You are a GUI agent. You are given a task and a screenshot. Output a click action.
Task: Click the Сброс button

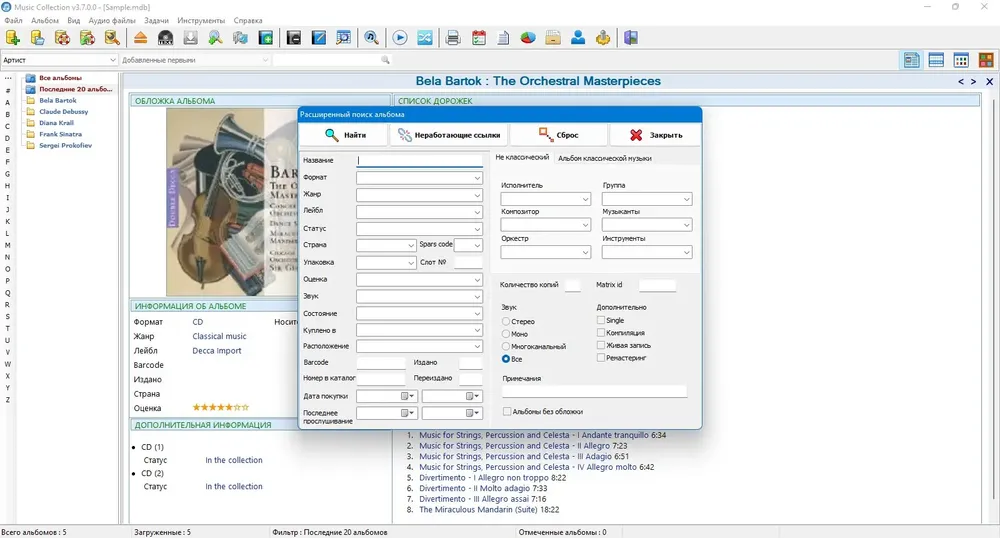(x=558, y=135)
